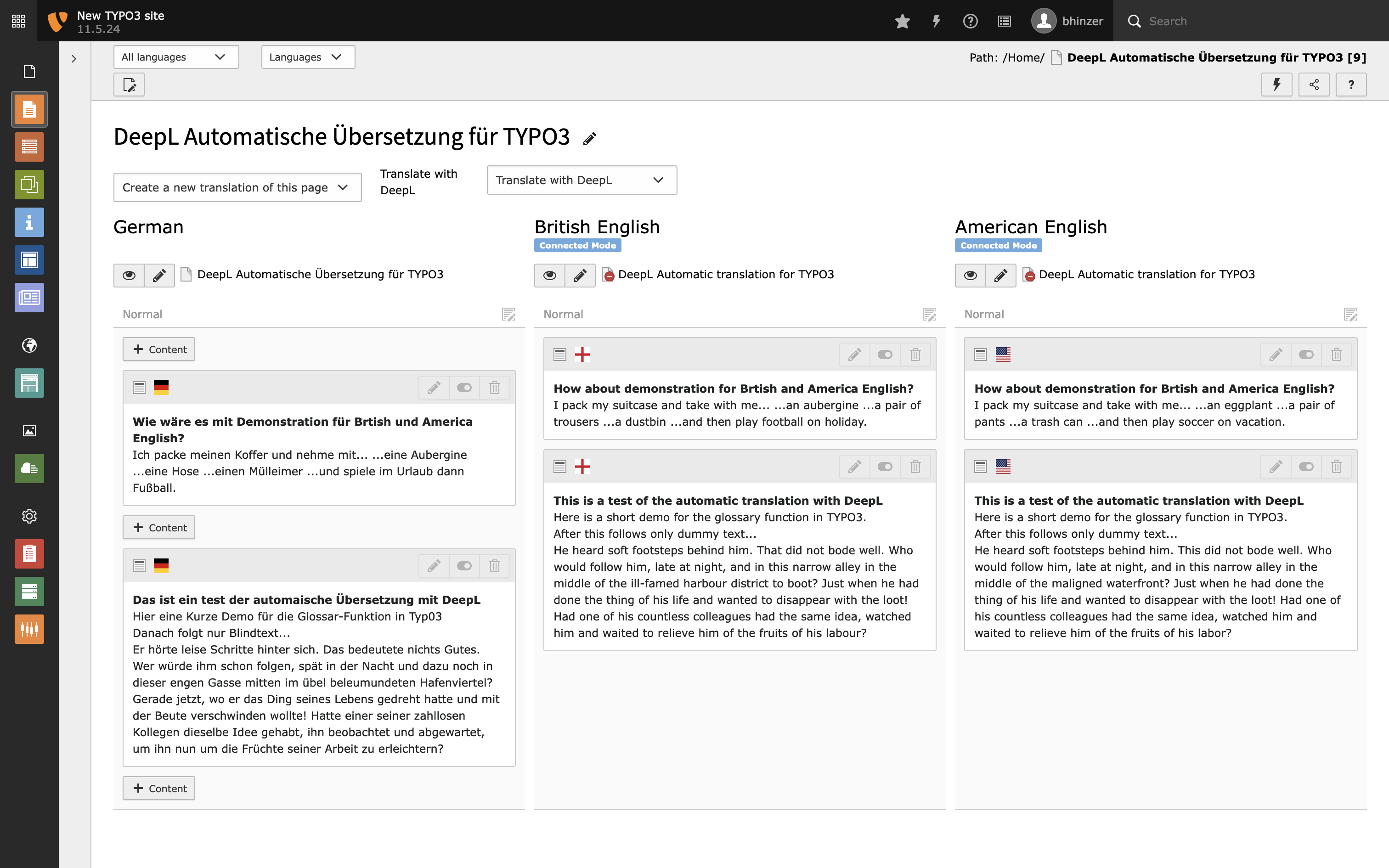Click the Home path link
The width and height of the screenshot is (1389, 868).
point(1023,57)
